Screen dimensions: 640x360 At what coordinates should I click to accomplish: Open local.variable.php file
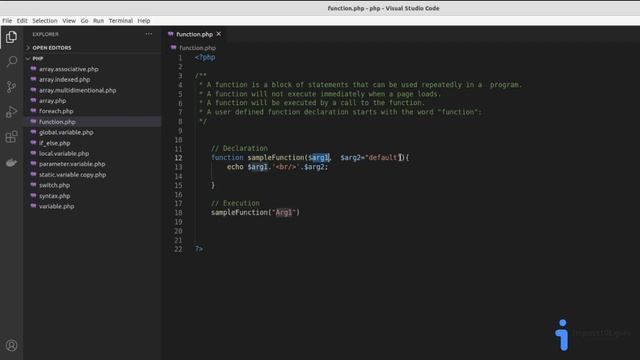pyautogui.click(x=64, y=153)
